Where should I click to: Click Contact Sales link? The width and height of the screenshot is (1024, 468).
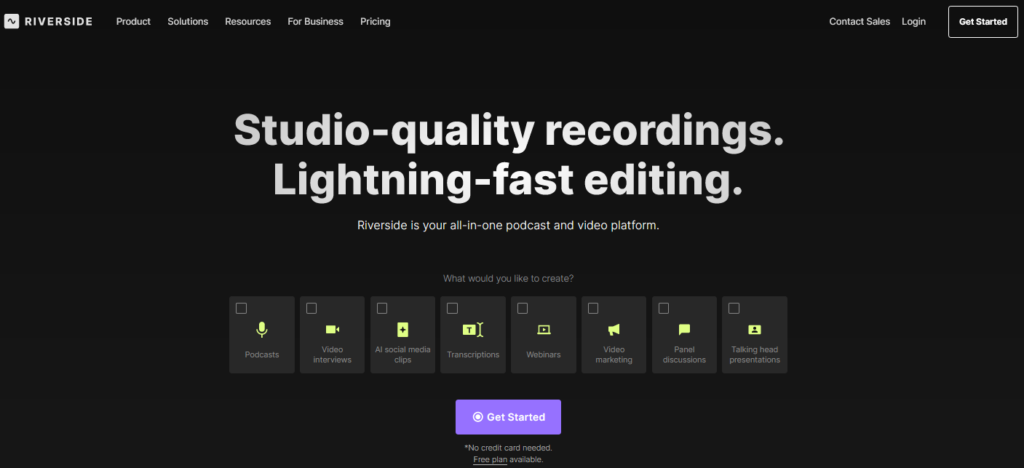click(x=859, y=22)
